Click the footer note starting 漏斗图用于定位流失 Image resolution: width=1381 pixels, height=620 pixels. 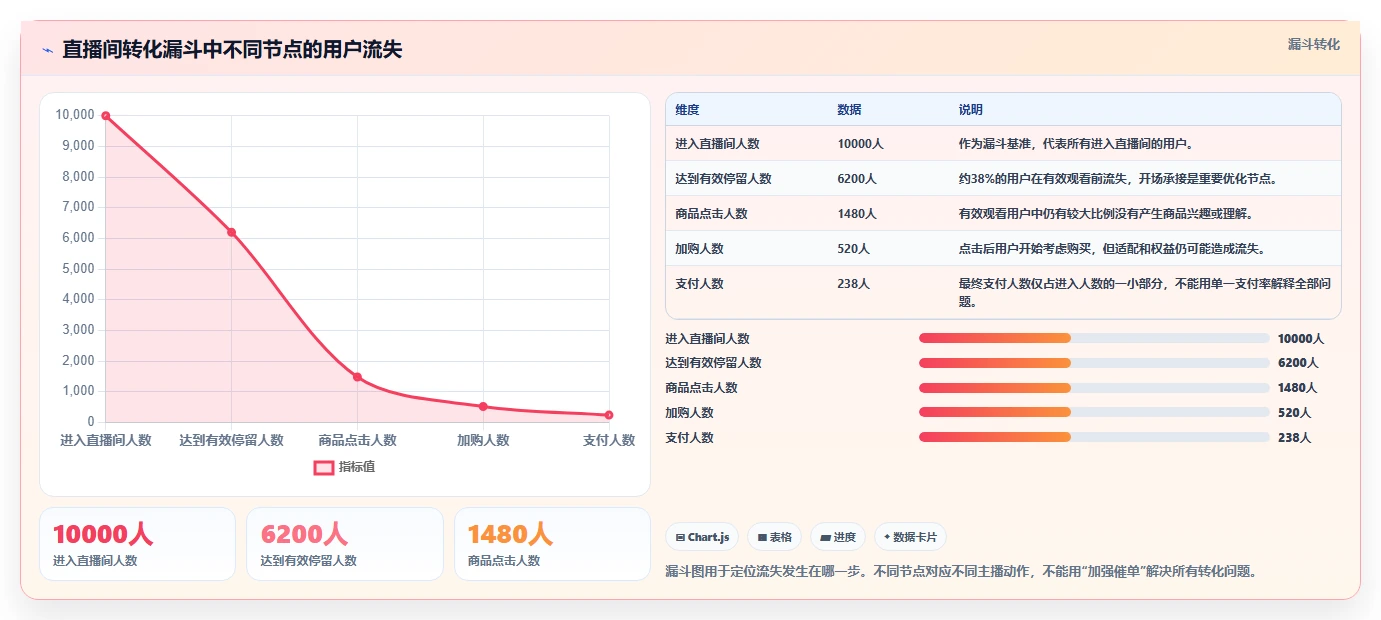pos(961,572)
